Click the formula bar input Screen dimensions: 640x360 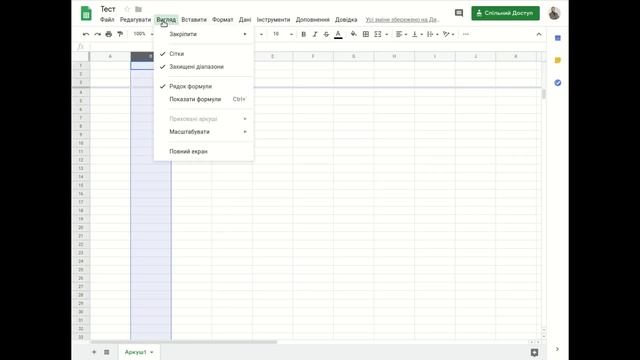(314, 47)
